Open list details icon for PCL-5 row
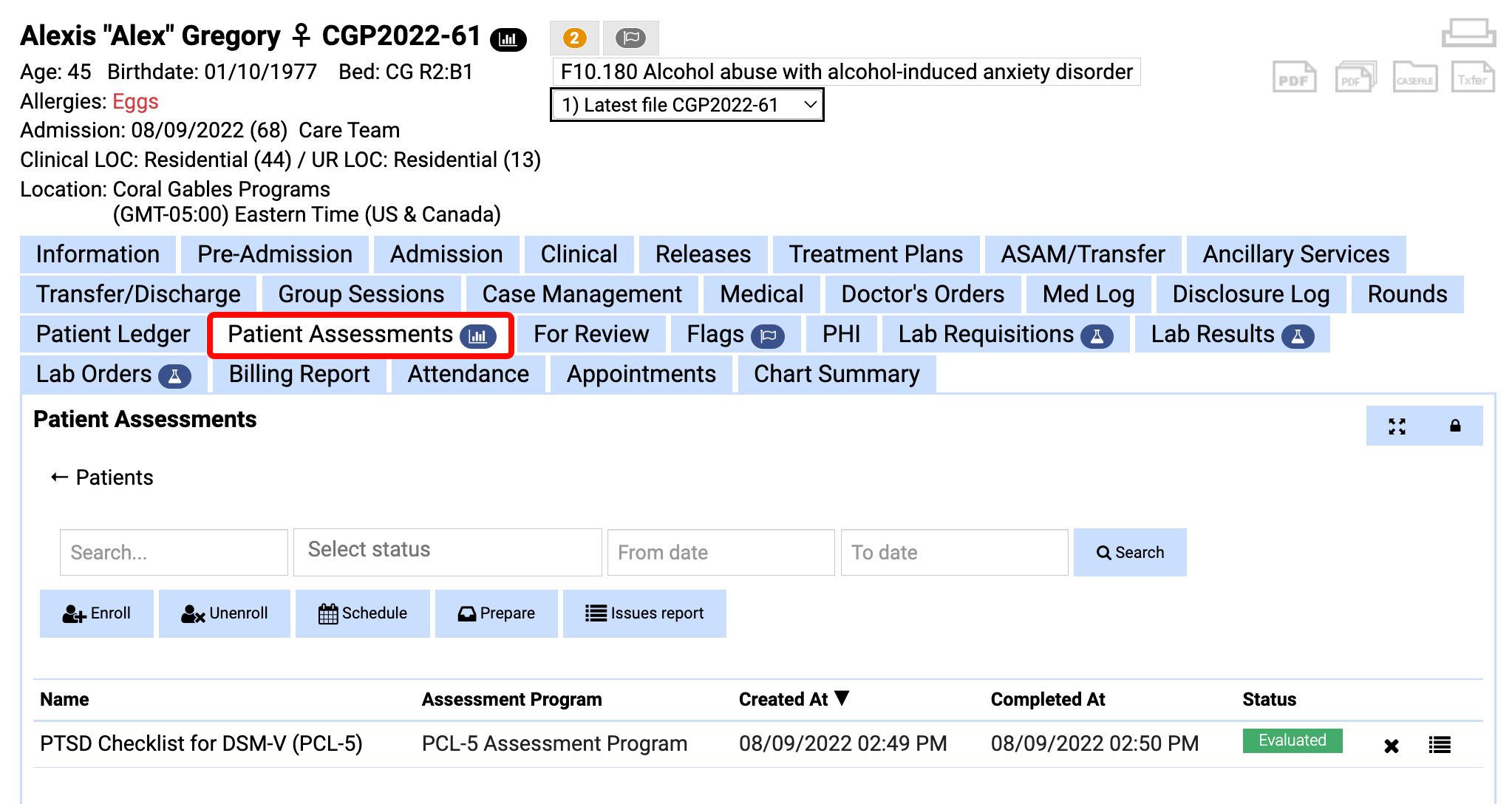The height and width of the screenshot is (804, 1512). (x=1440, y=745)
